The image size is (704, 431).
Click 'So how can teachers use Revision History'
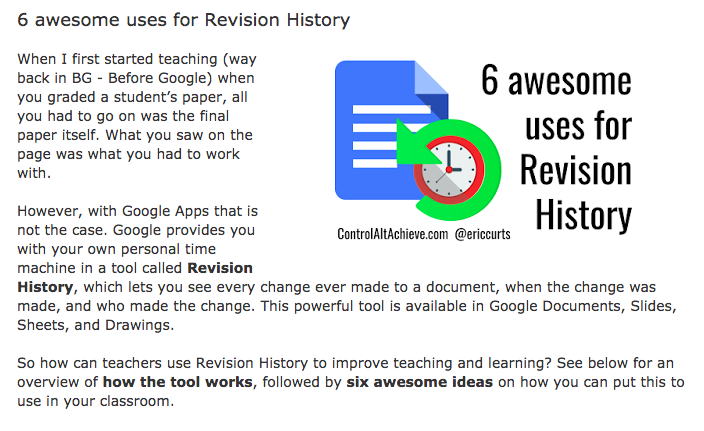pos(163,363)
